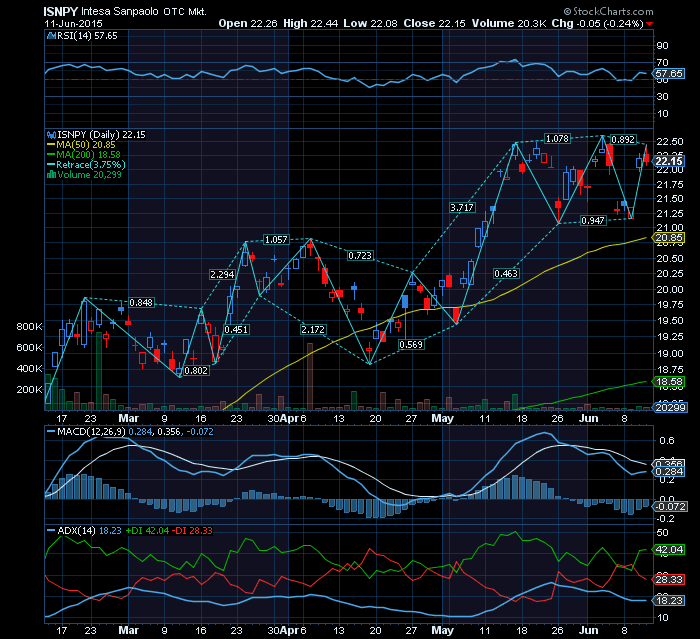Click the 1.057 retracement label

click(x=276, y=240)
